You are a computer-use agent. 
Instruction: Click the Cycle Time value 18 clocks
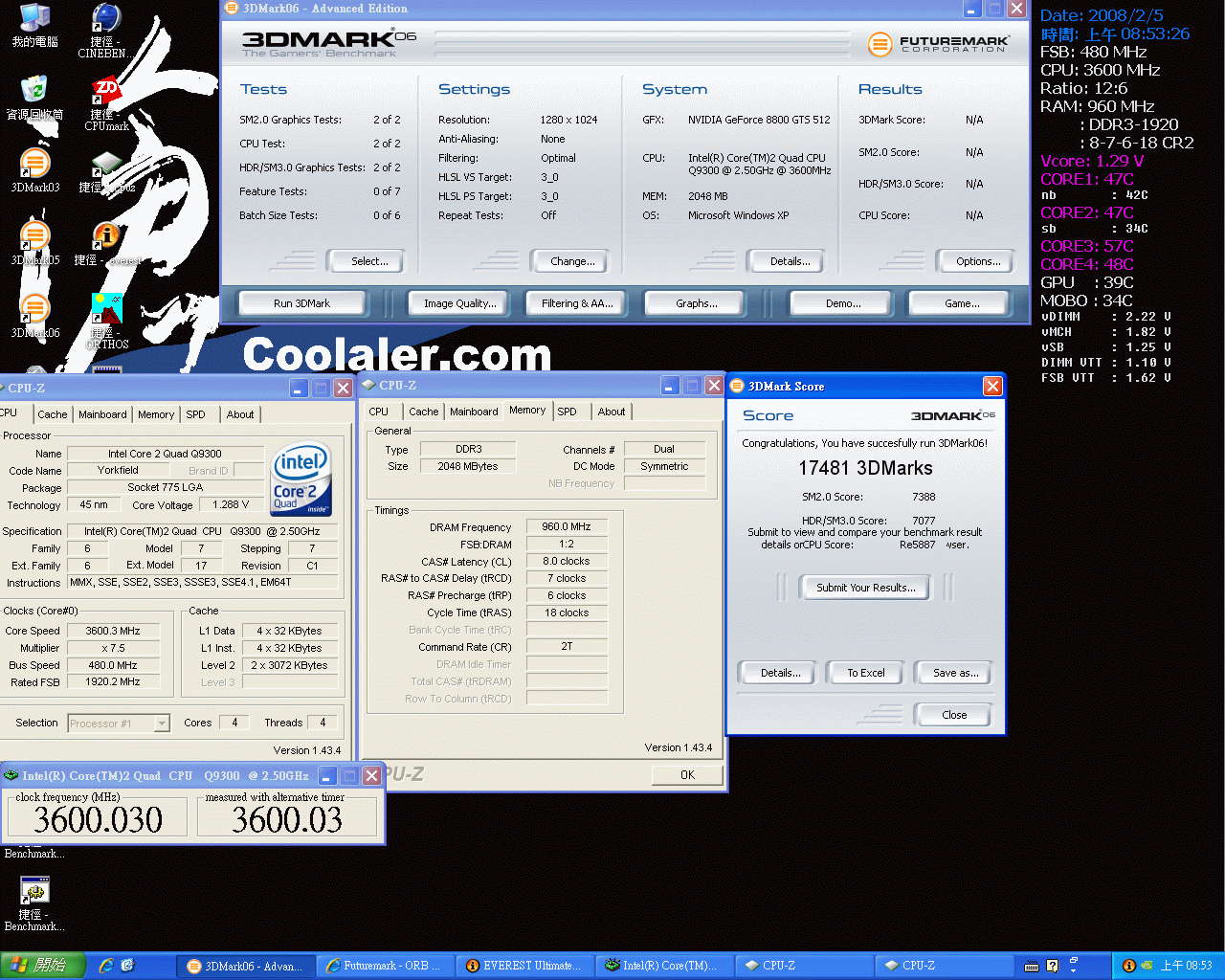[567, 612]
